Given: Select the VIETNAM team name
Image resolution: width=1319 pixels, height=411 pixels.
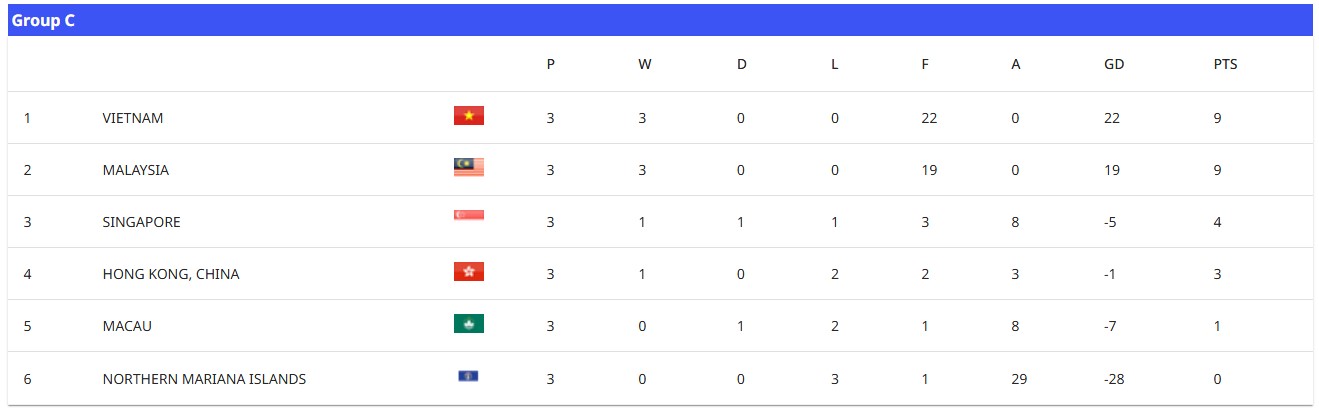Looking at the screenshot, I should 133,118.
